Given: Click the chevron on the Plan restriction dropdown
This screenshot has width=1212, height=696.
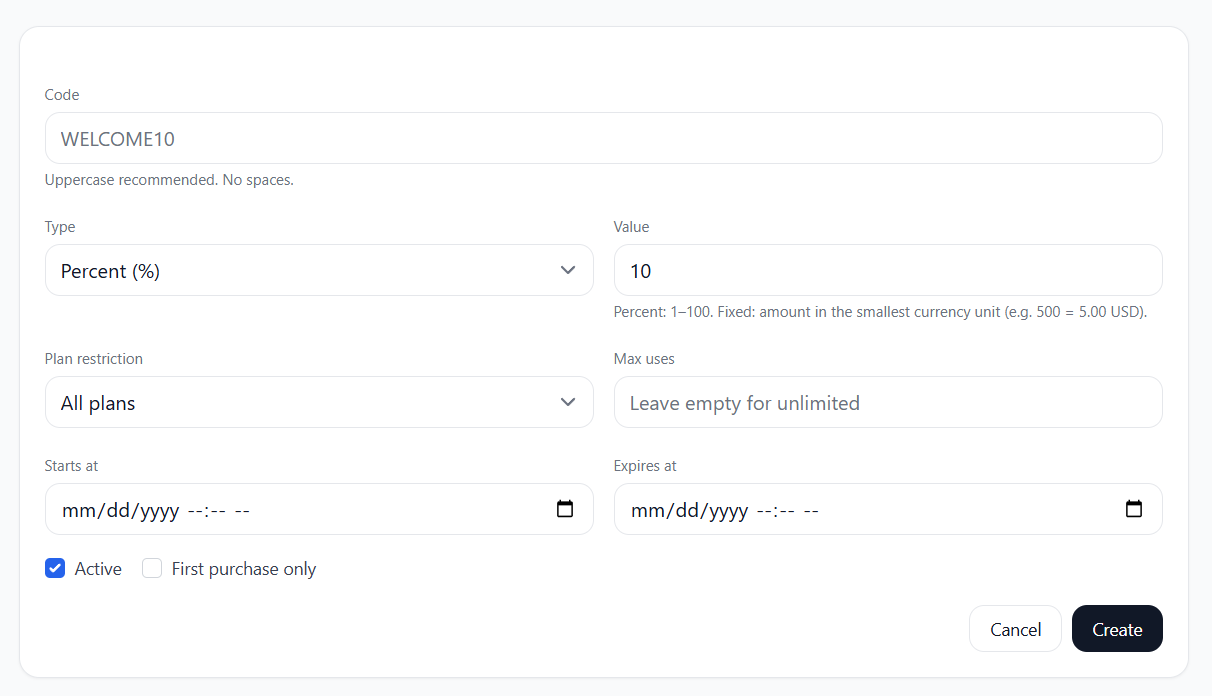Looking at the screenshot, I should coord(567,402).
